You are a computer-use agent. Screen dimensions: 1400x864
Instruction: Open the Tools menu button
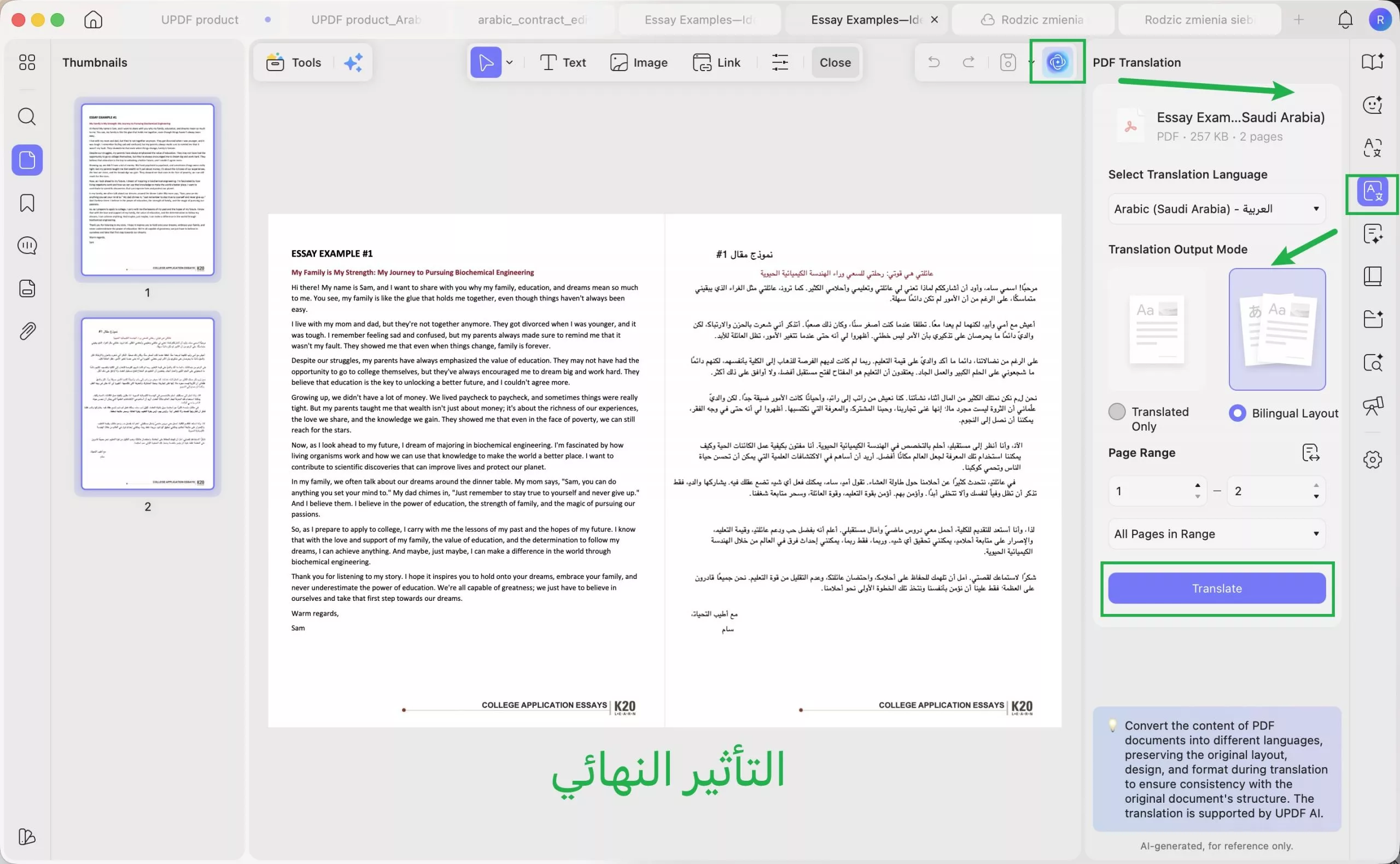[294, 62]
